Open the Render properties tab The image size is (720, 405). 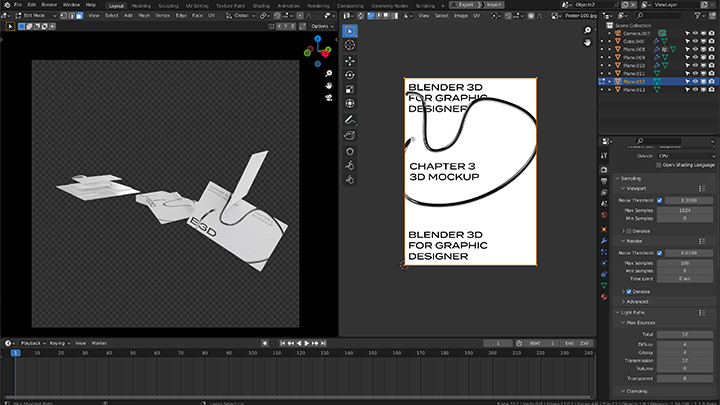pos(604,170)
